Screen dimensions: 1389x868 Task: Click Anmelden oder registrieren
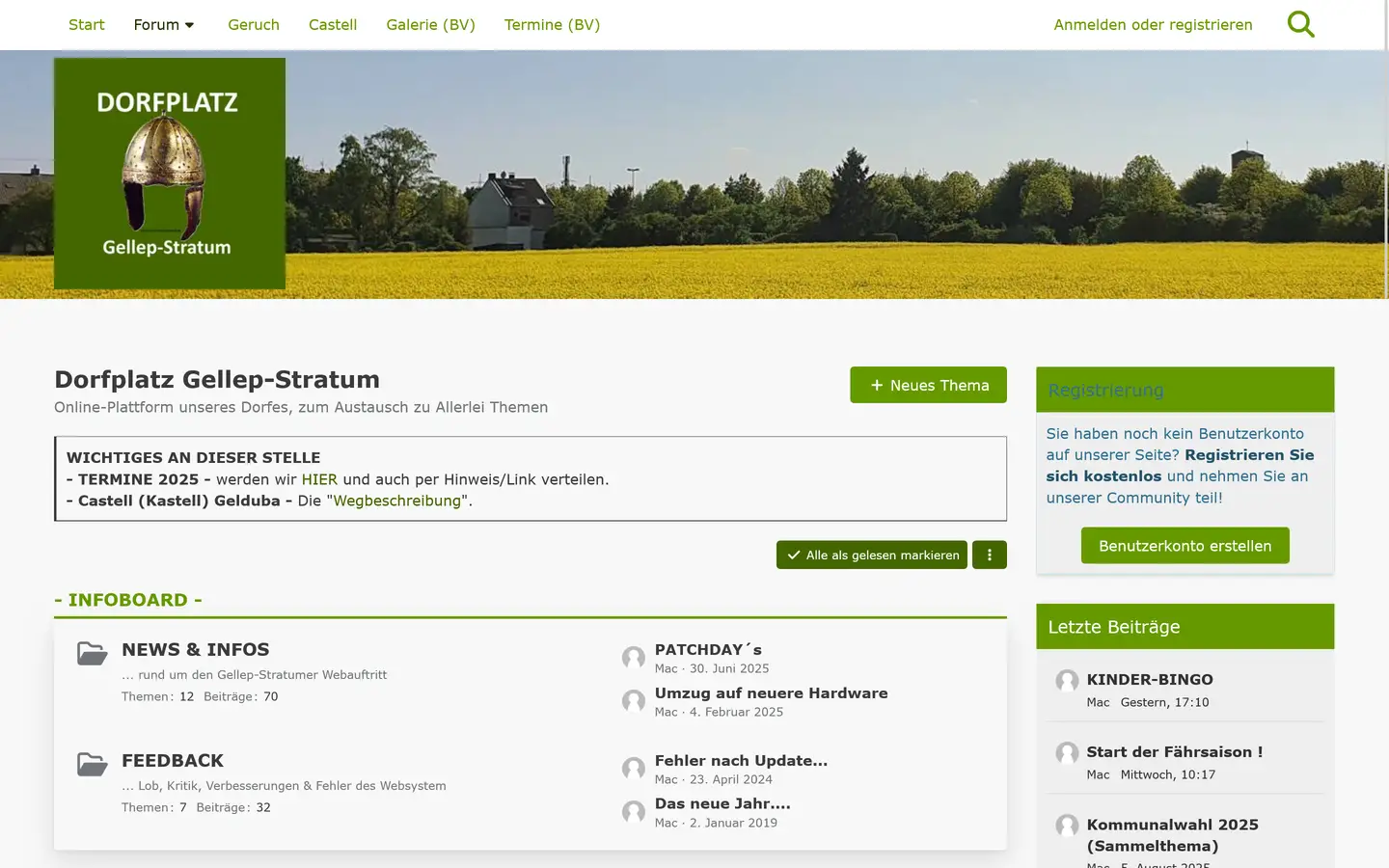(x=1153, y=24)
